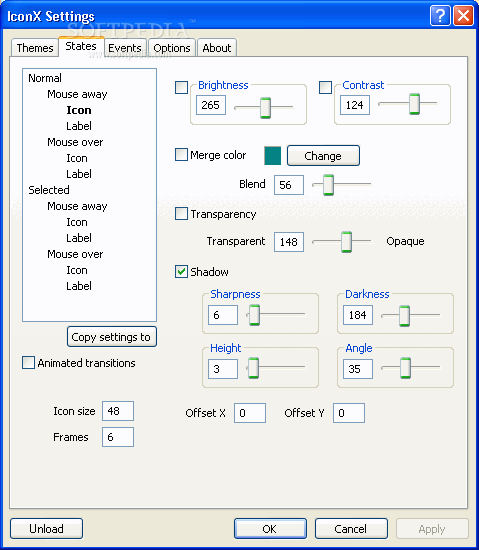
Task: Click the Transparency slider handle
Action: point(346,242)
